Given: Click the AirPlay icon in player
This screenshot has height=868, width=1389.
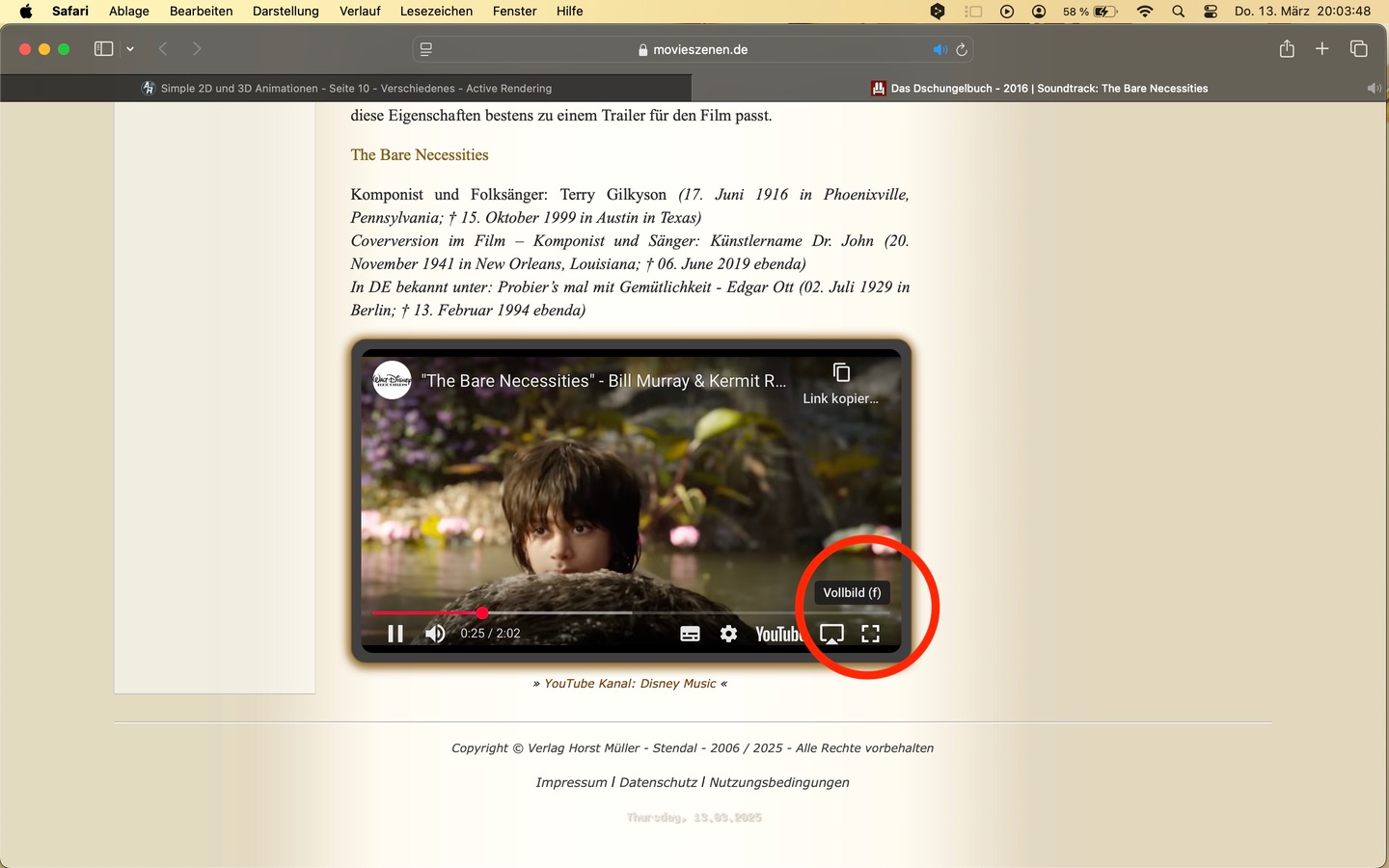Looking at the screenshot, I should pos(831,634).
